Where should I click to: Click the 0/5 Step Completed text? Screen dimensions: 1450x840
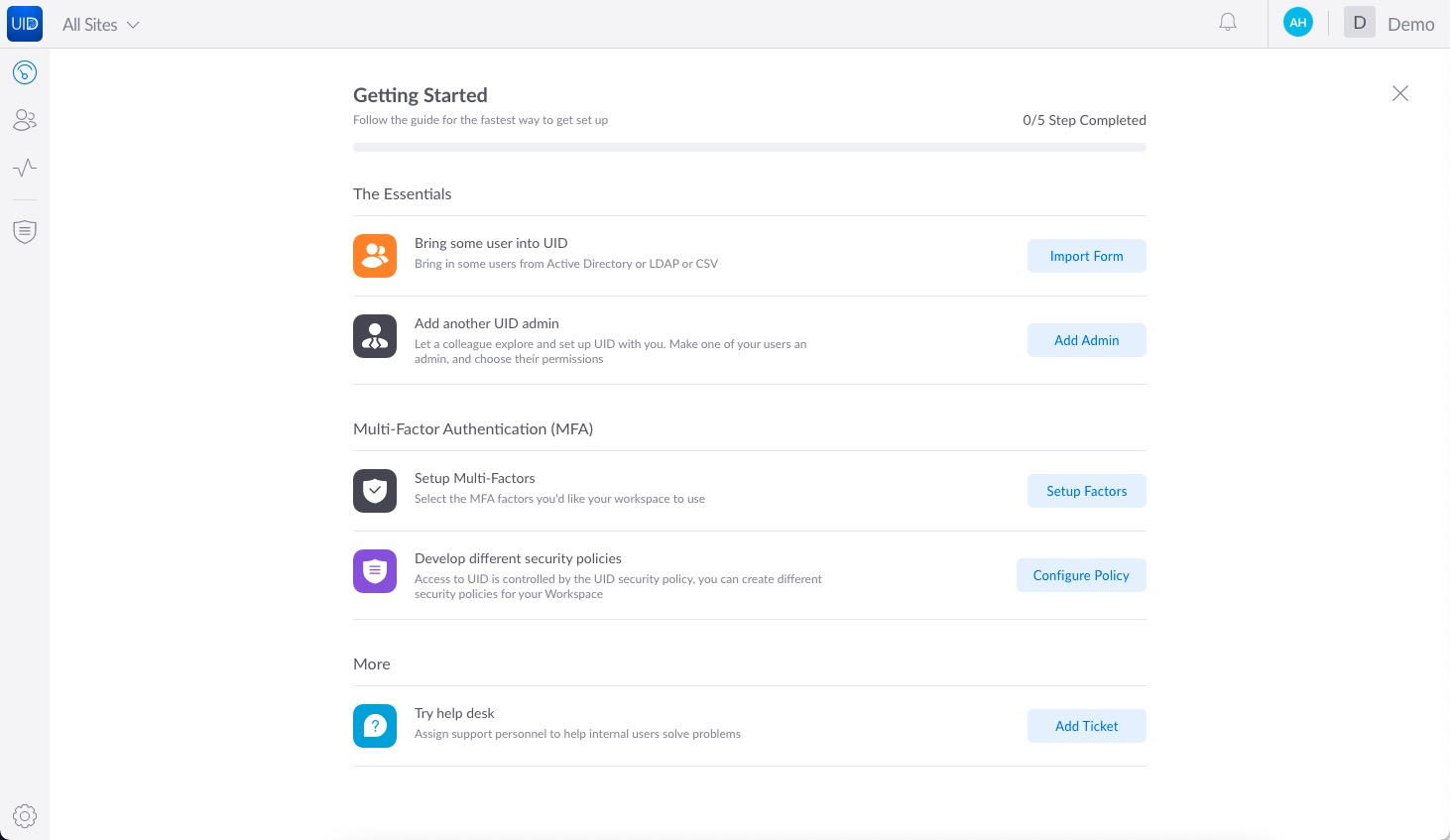coord(1084,120)
